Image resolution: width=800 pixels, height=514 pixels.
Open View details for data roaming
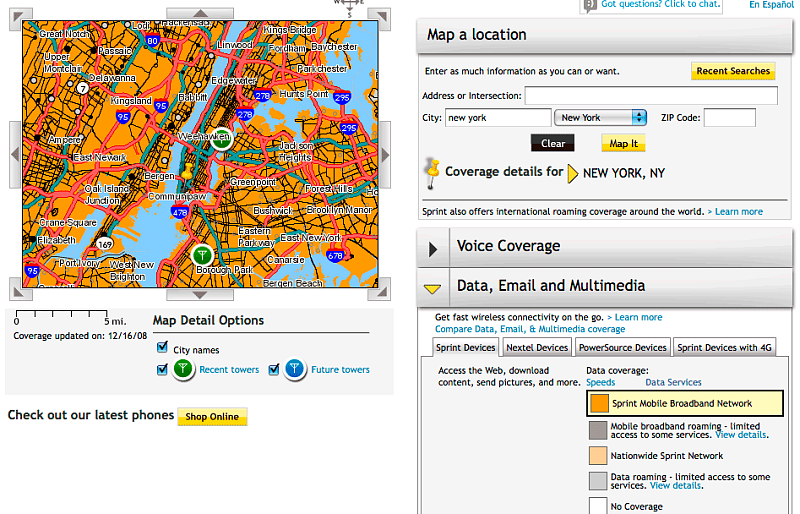[x=676, y=485]
